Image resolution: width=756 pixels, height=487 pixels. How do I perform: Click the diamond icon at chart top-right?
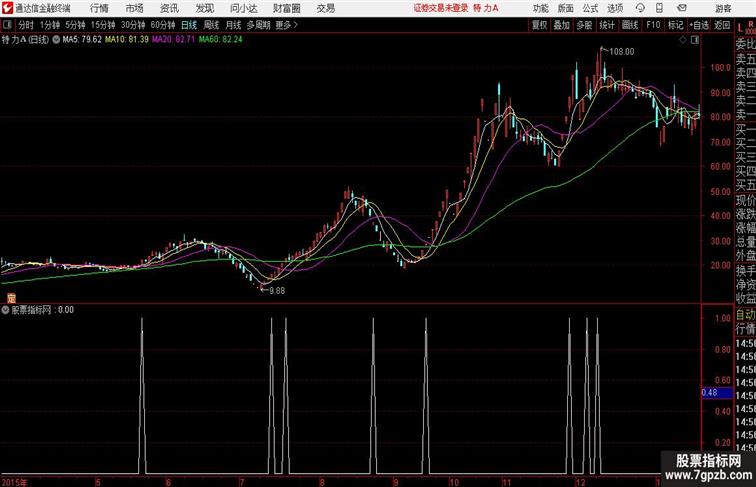(x=683, y=40)
